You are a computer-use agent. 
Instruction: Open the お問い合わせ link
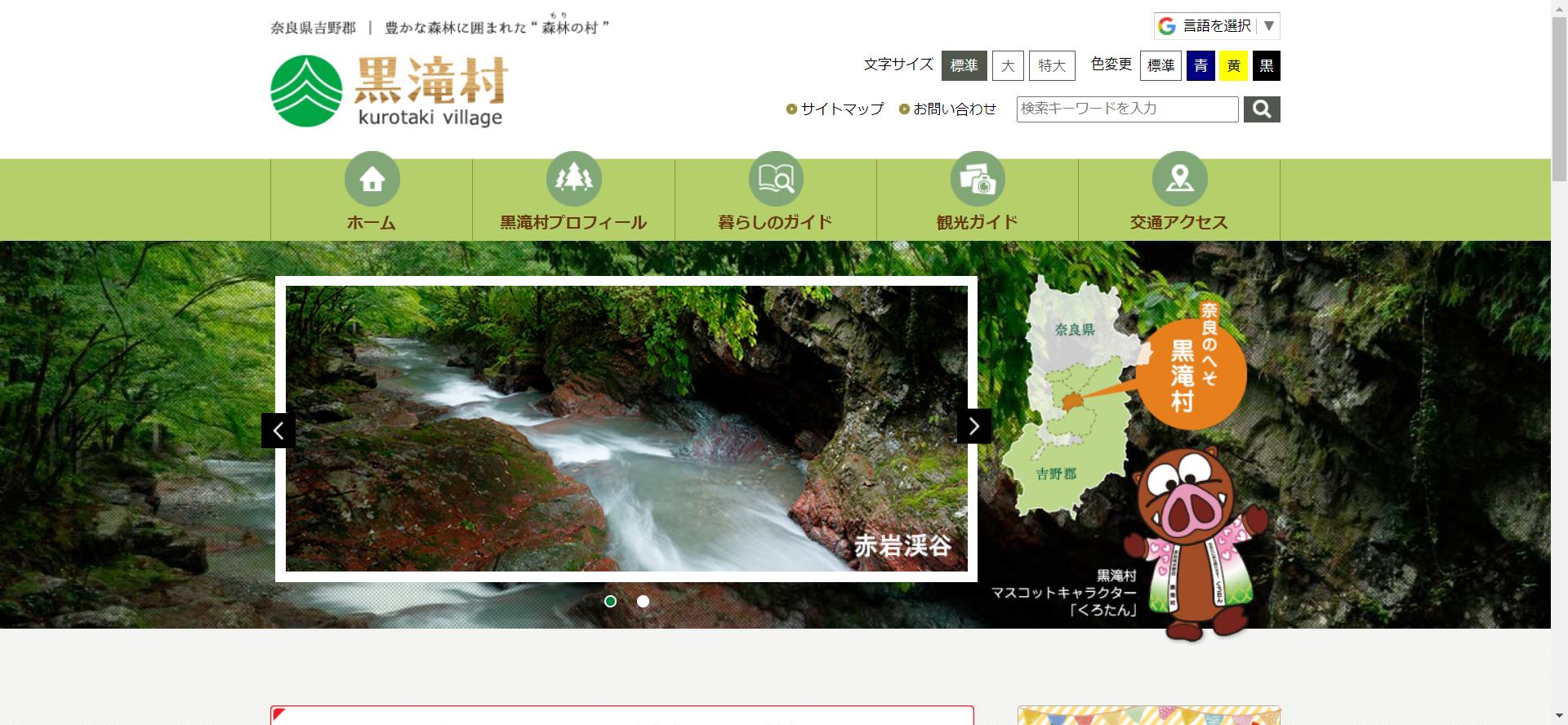pyautogui.click(x=954, y=109)
